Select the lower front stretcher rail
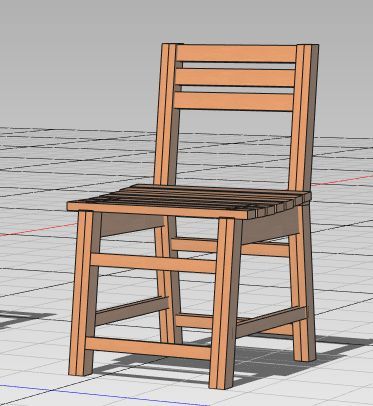The image size is (373, 406). [148, 348]
